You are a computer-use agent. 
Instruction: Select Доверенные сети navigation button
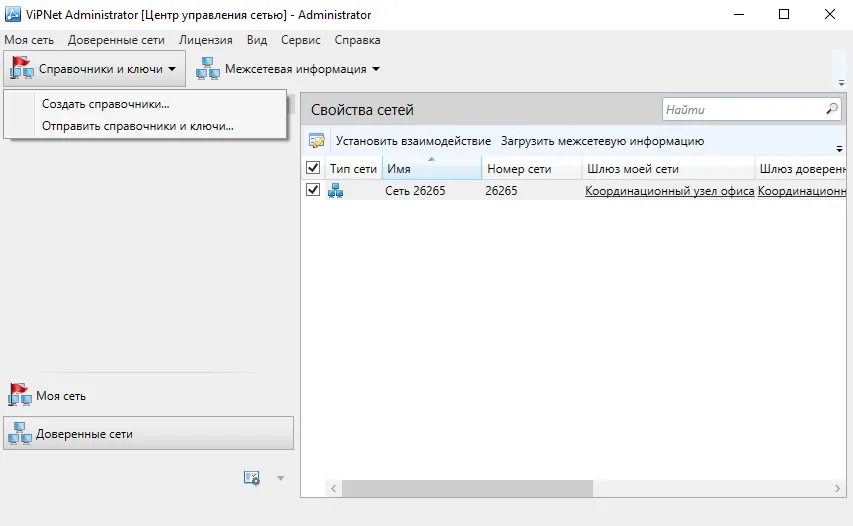[148, 434]
